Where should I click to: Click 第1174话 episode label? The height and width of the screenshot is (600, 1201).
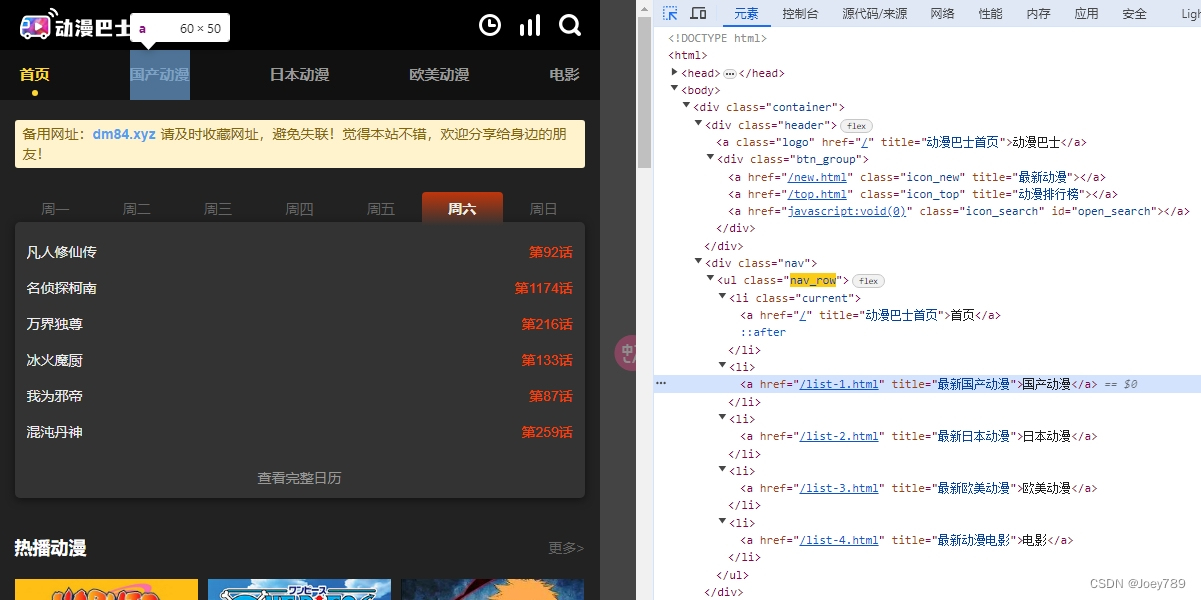click(x=543, y=288)
